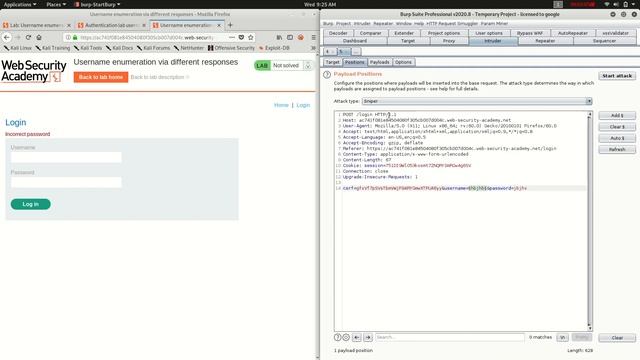
Task: Open Attack type Sniper dropdown
Action: pyautogui.click(x=477, y=101)
